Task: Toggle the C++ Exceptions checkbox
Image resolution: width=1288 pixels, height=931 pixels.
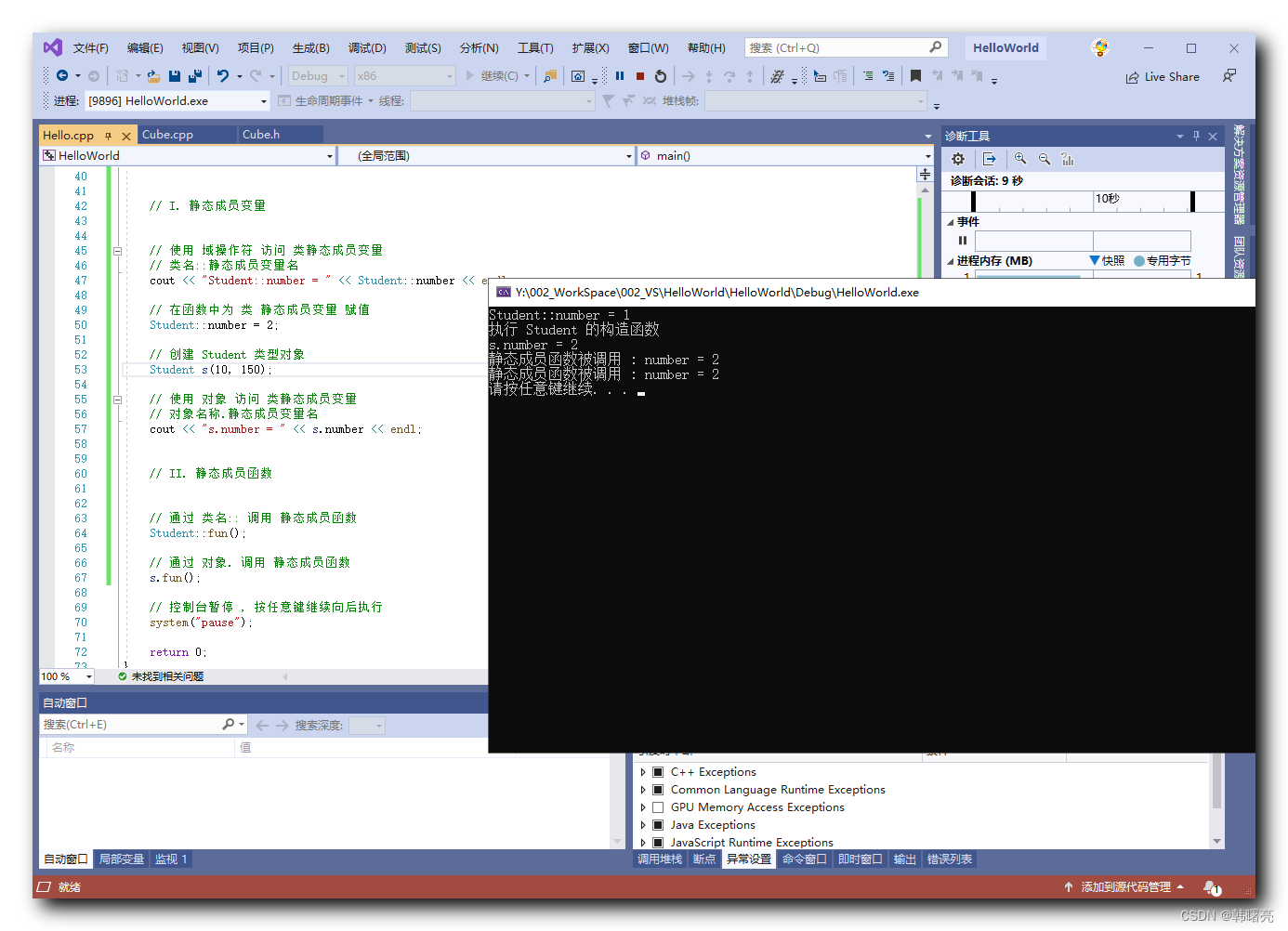Action: 658,772
